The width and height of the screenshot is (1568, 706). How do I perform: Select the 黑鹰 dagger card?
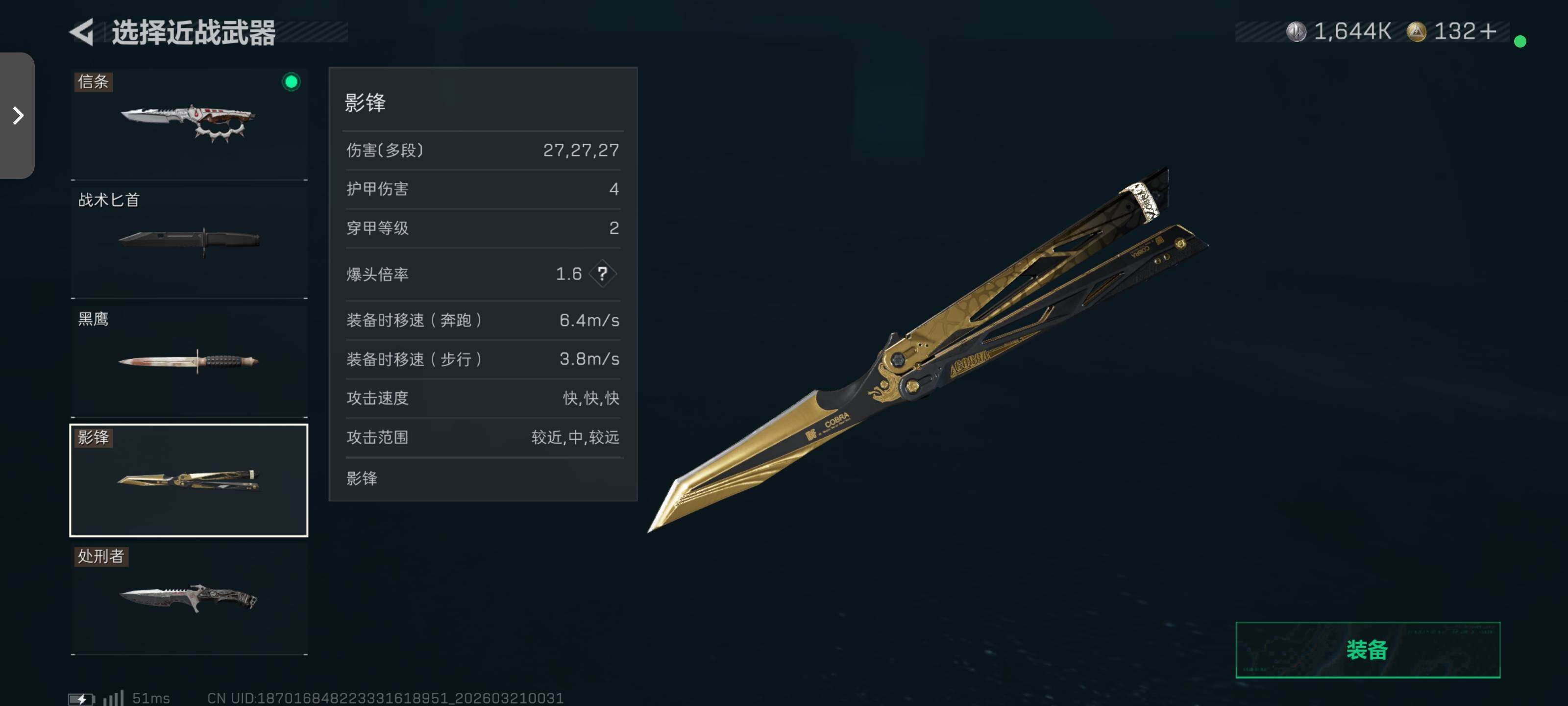pyautogui.click(x=189, y=361)
